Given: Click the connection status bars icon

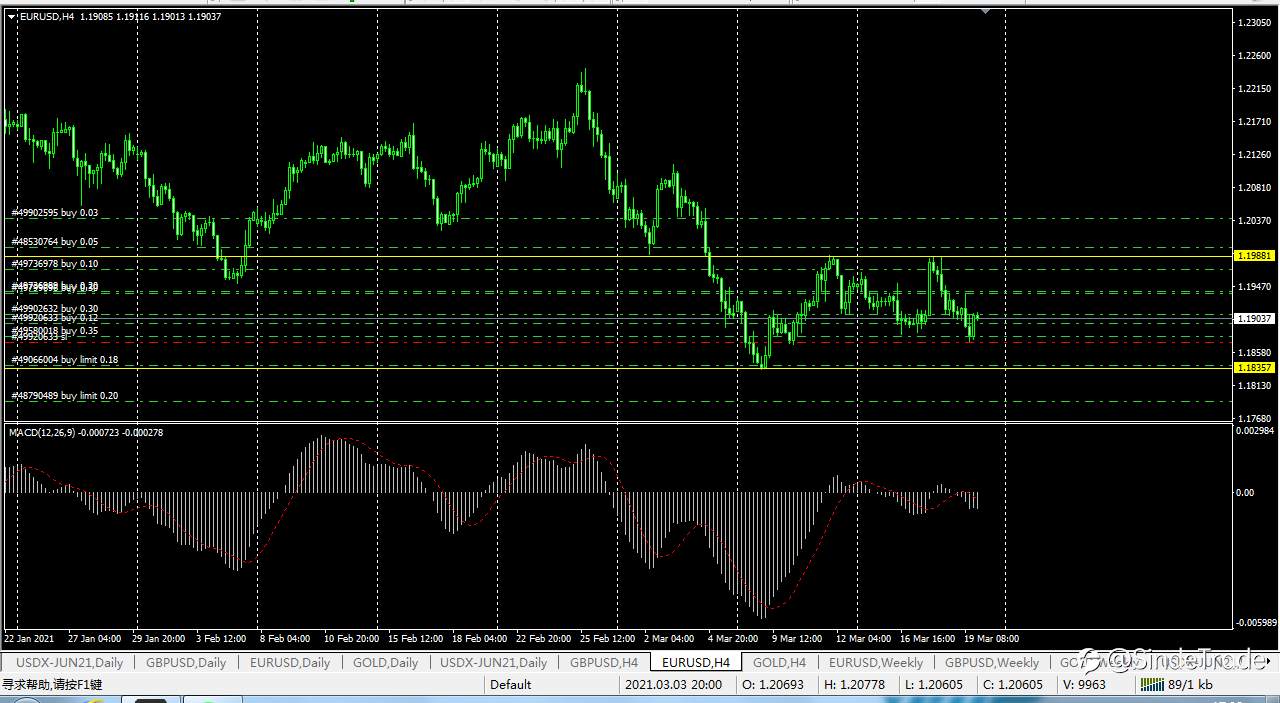Looking at the screenshot, I should (1153, 685).
